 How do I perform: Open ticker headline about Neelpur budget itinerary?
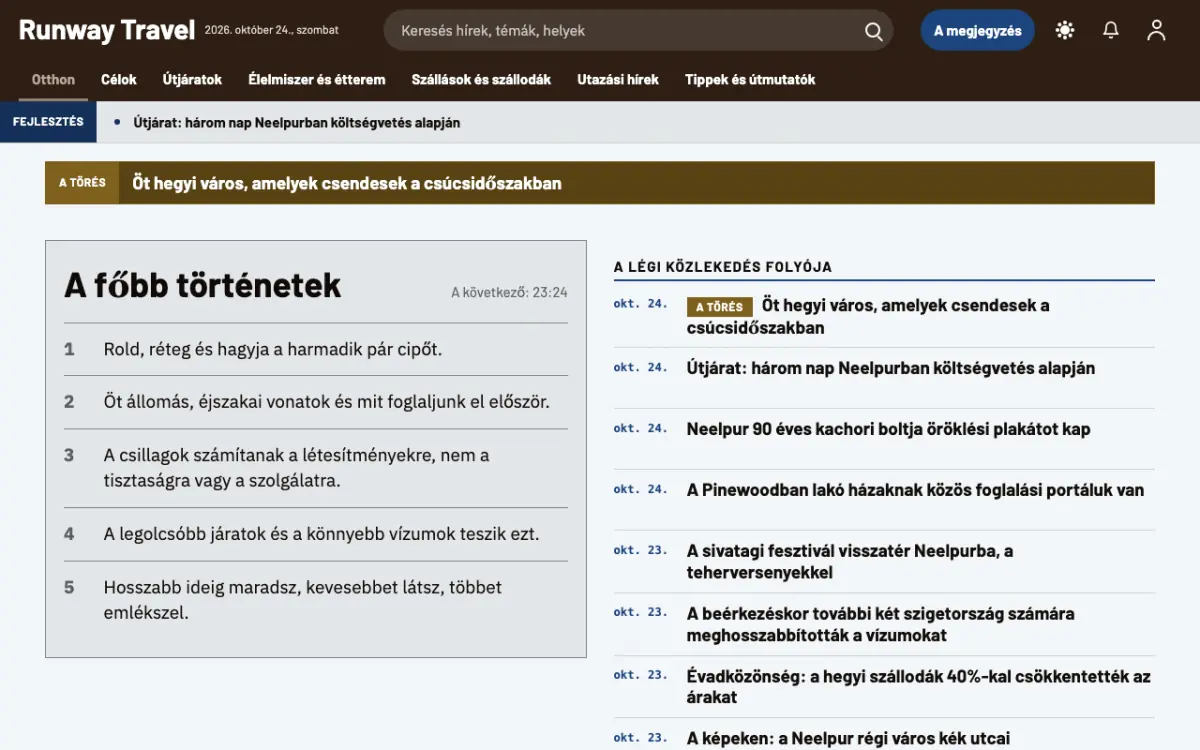(x=295, y=123)
